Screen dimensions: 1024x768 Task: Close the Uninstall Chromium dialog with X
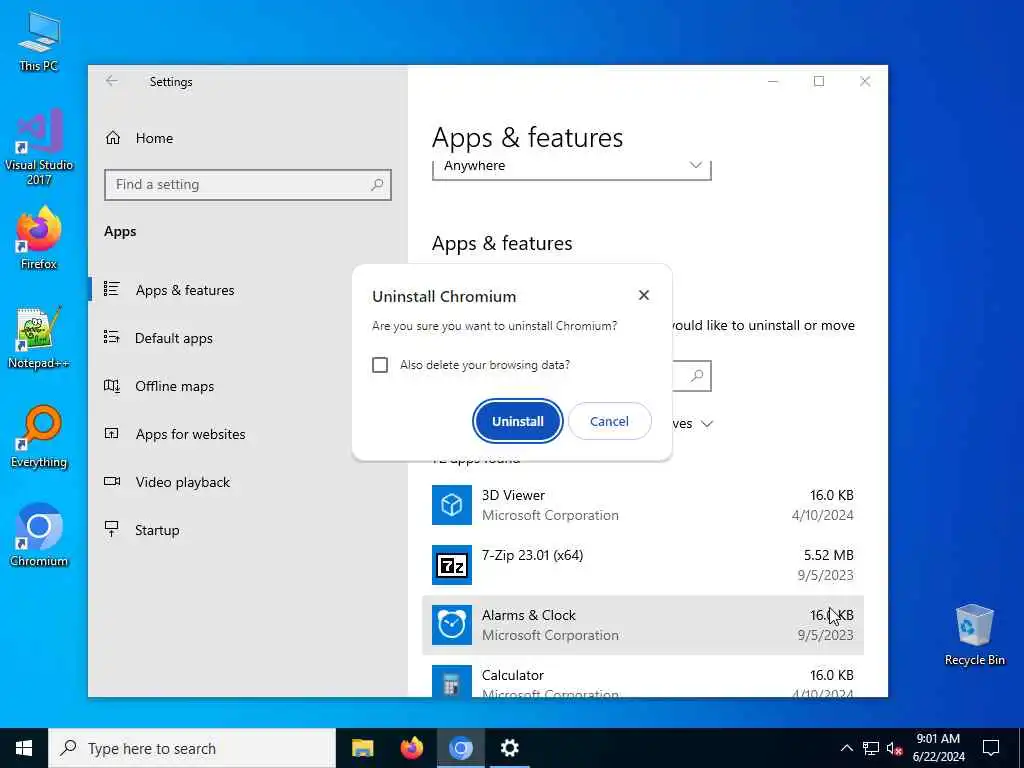(644, 295)
